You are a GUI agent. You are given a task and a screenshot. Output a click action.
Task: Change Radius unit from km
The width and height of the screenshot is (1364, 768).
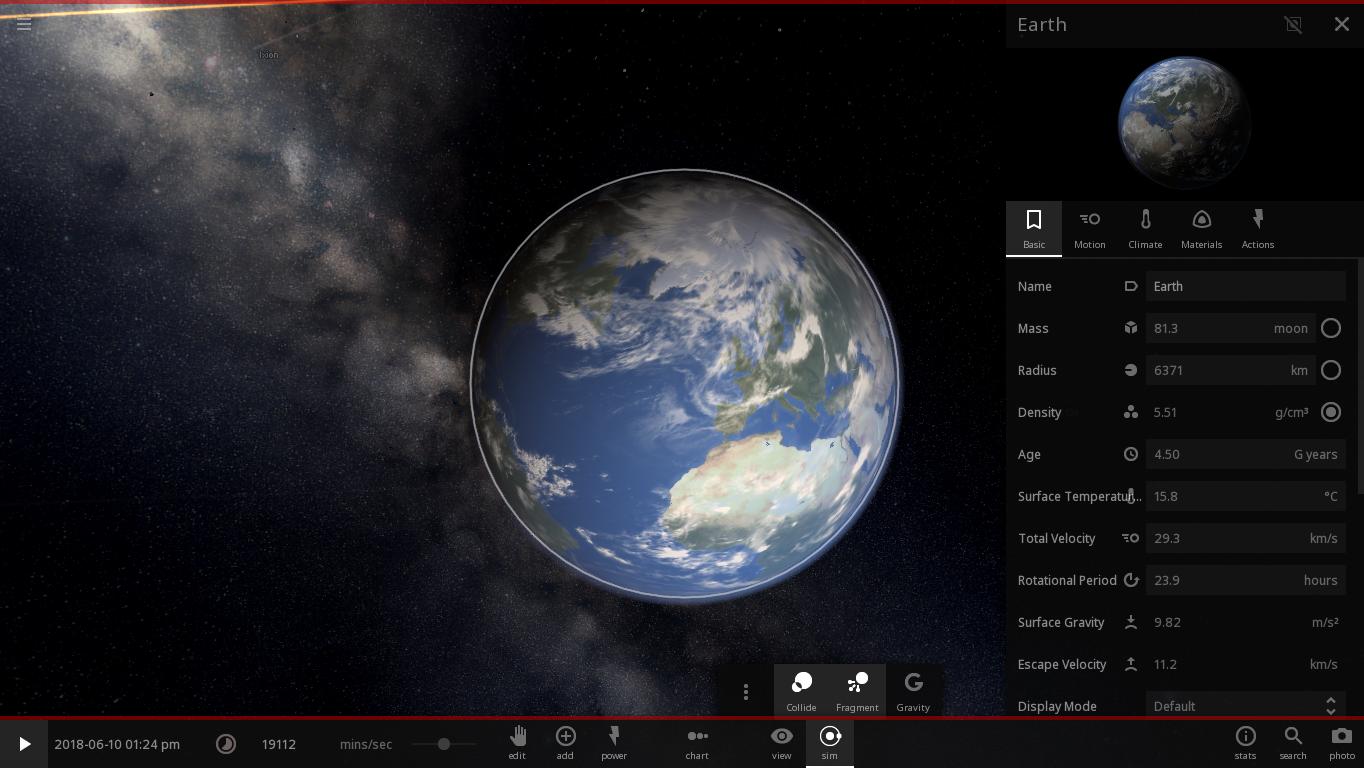point(1299,370)
